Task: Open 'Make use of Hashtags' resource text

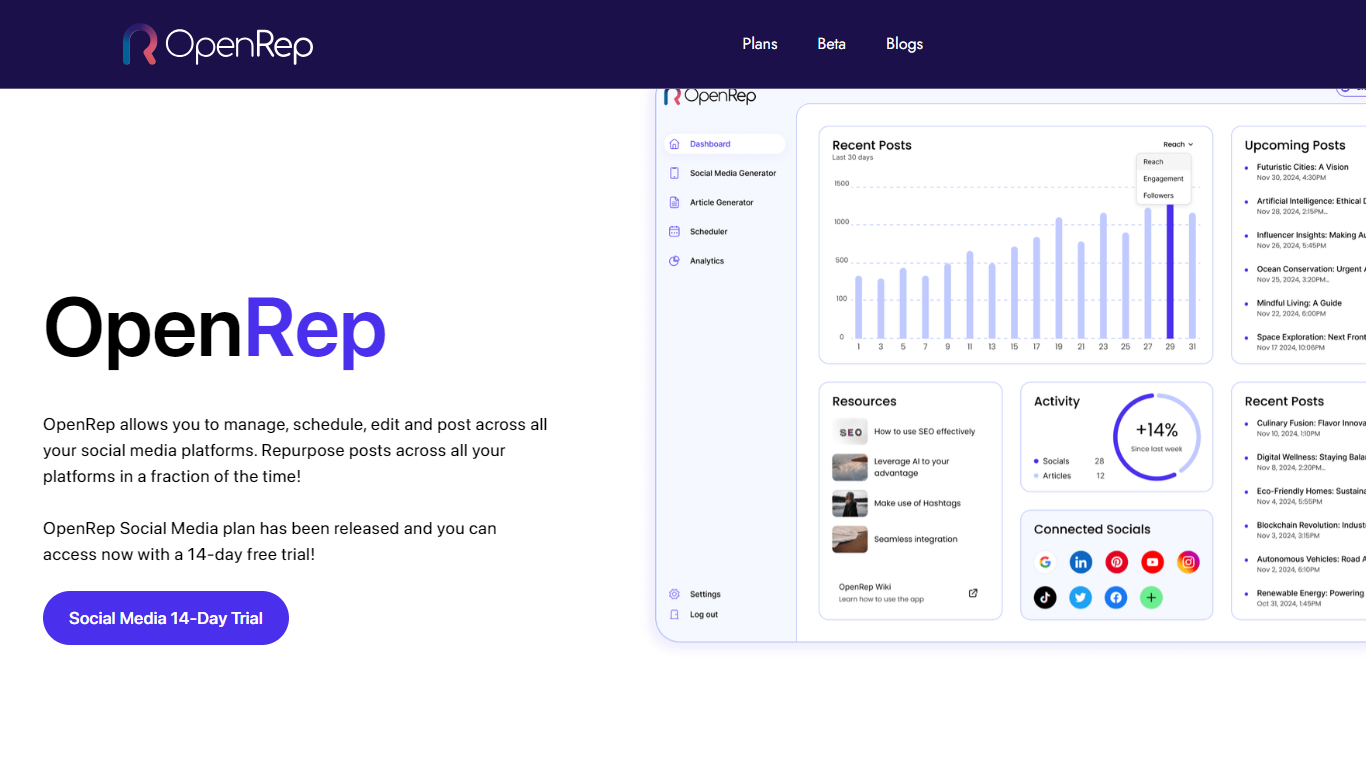Action: pos(917,503)
